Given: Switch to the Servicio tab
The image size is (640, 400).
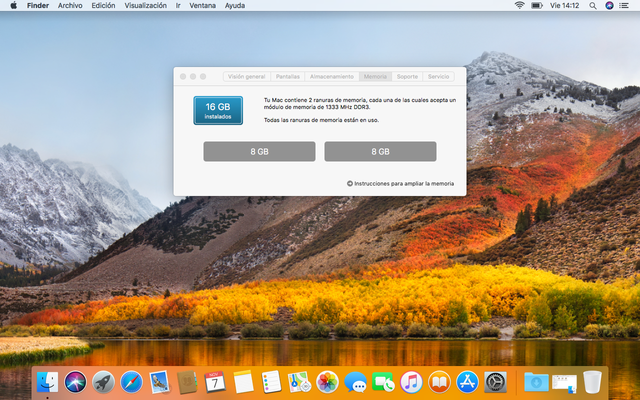Looking at the screenshot, I should [438, 76].
